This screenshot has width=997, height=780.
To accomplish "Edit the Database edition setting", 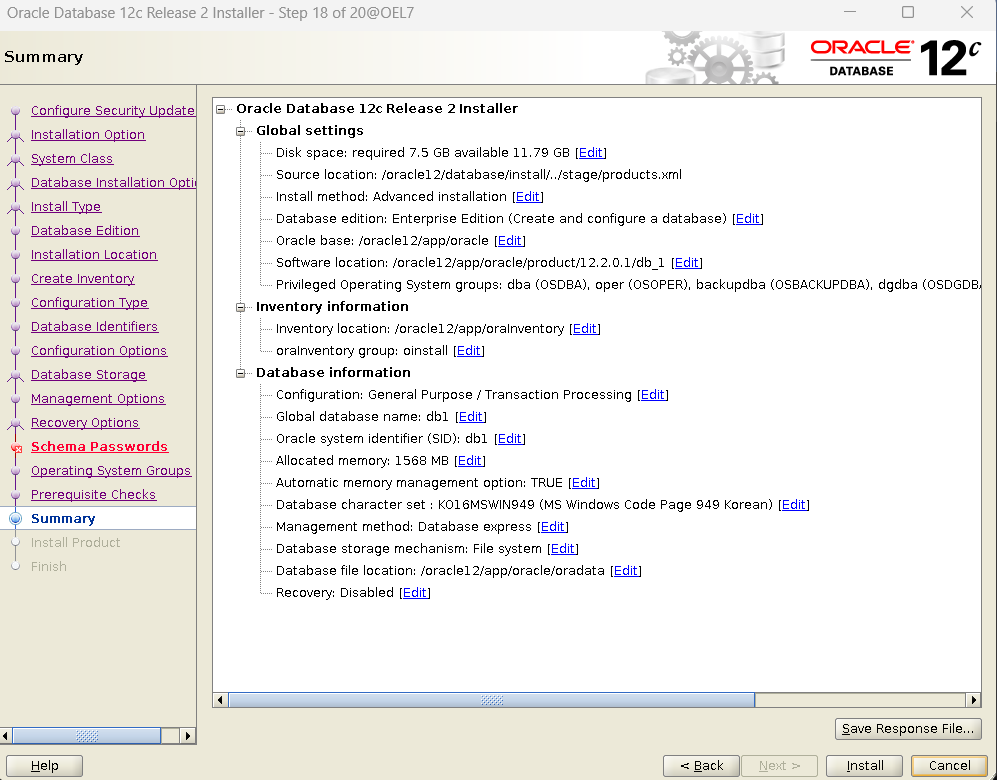I will point(748,219).
